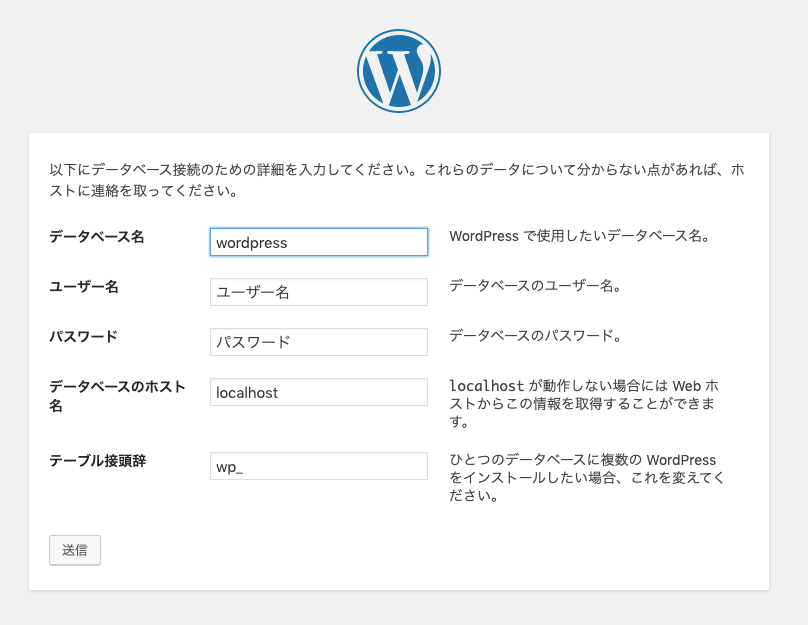The height and width of the screenshot is (625, 808).
Task: Click the wp_ table prefix field
Action: point(318,466)
